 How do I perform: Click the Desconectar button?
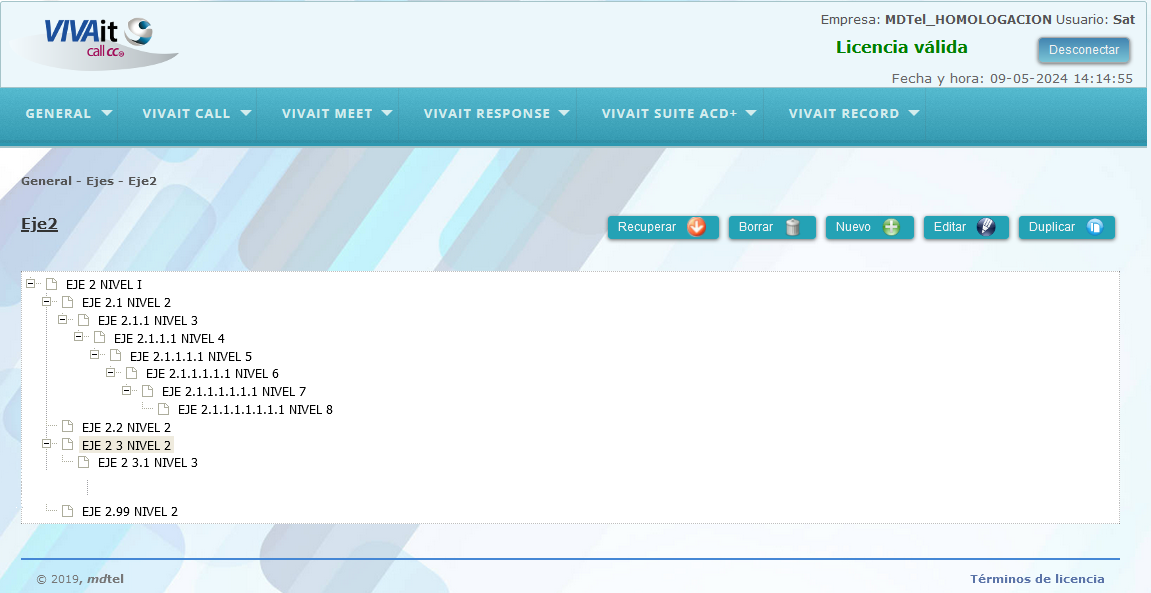click(1083, 50)
